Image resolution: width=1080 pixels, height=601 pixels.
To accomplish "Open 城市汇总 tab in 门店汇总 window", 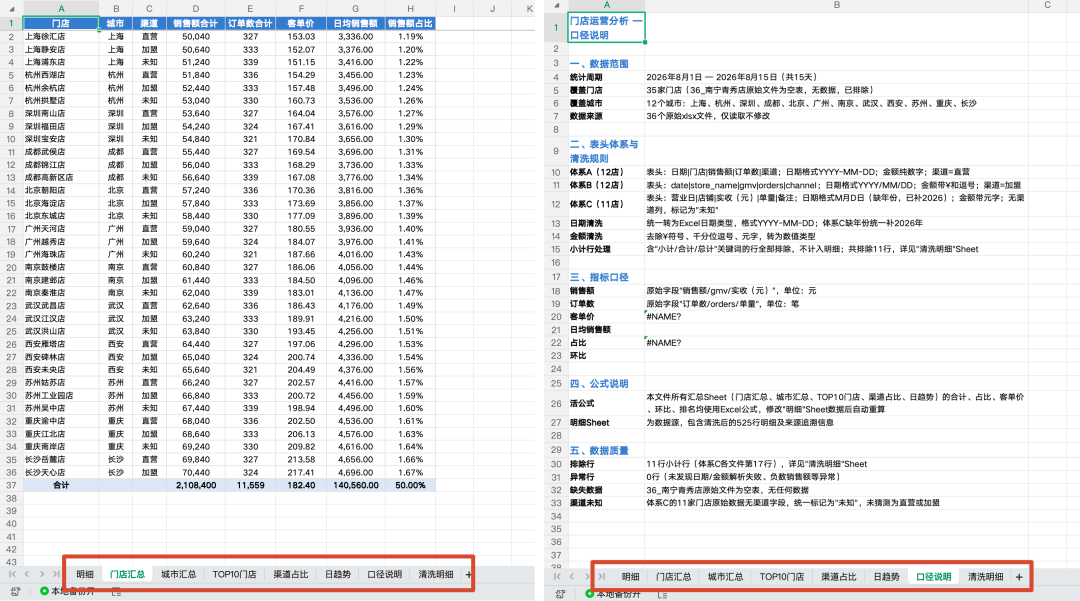I will [179, 574].
